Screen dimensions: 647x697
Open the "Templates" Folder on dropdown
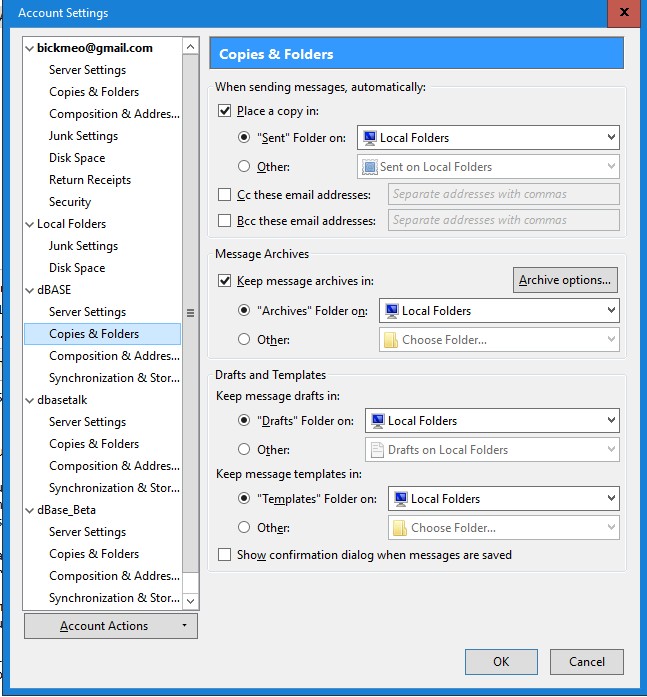[503, 498]
